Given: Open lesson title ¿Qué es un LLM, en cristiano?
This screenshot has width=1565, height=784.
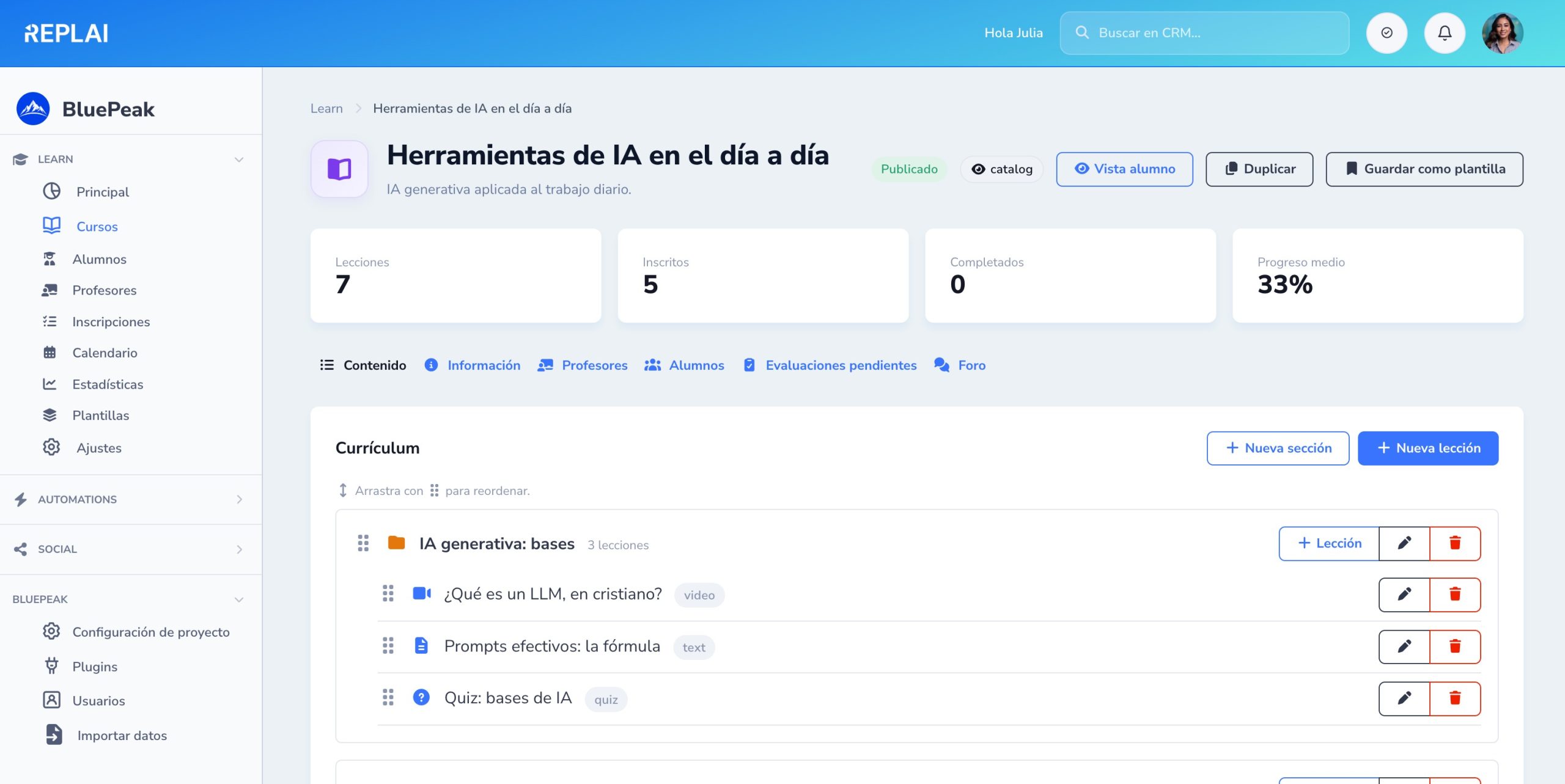Looking at the screenshot, I should coord(553,595).
